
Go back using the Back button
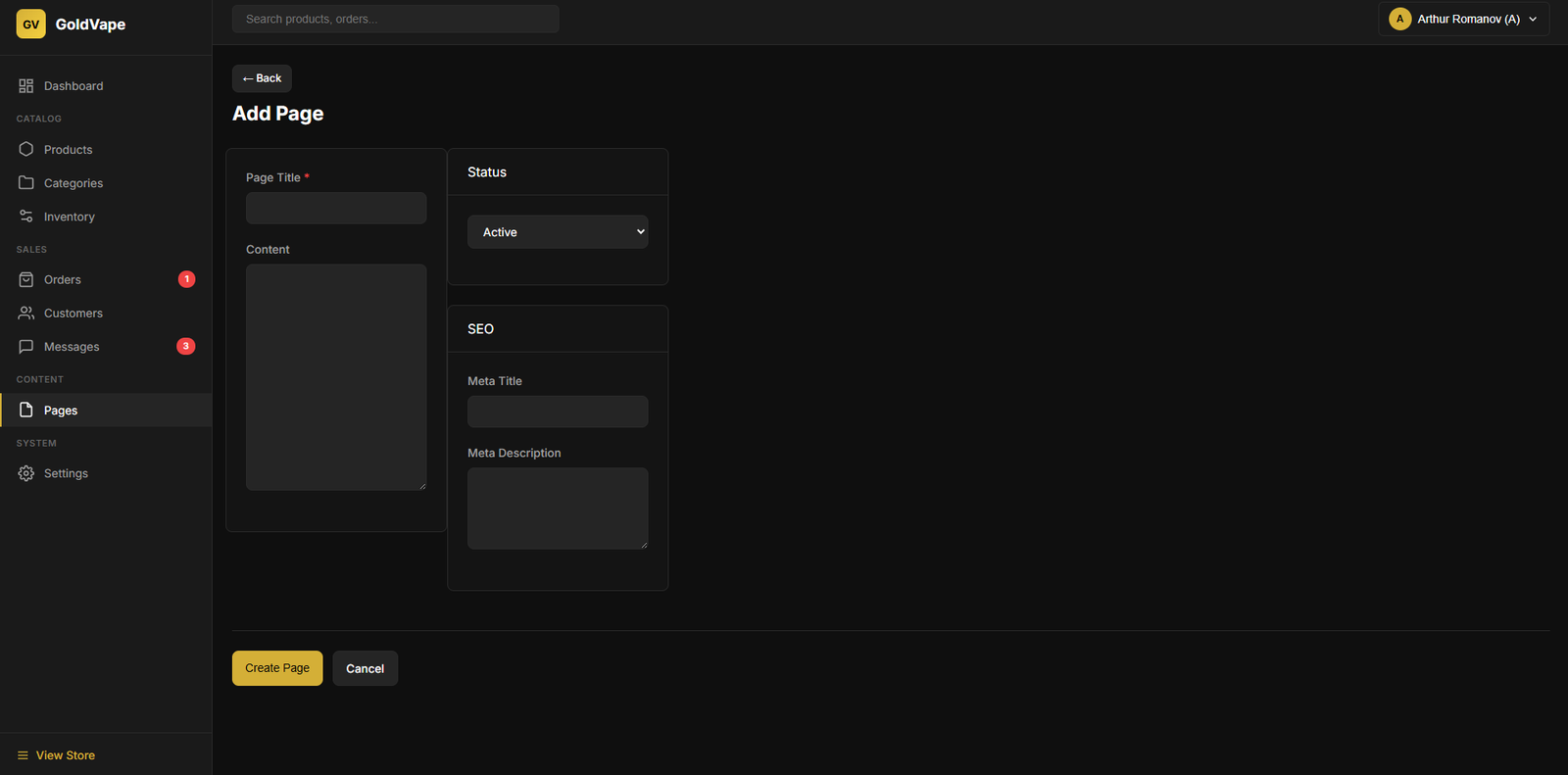pyautogui.click(x=262, y=78)
